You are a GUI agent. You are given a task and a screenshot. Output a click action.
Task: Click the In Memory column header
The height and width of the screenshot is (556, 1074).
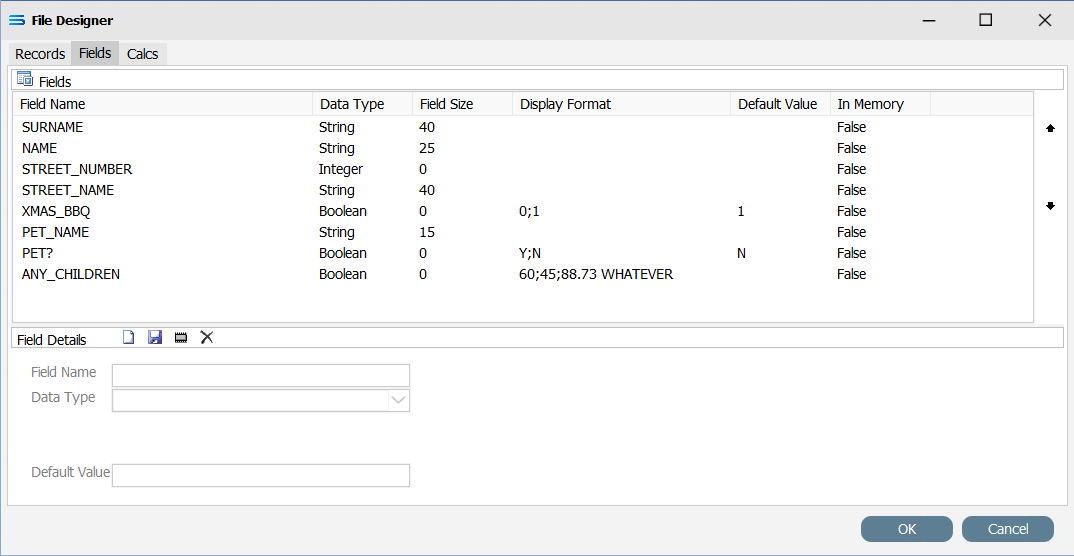pos(880,104)
